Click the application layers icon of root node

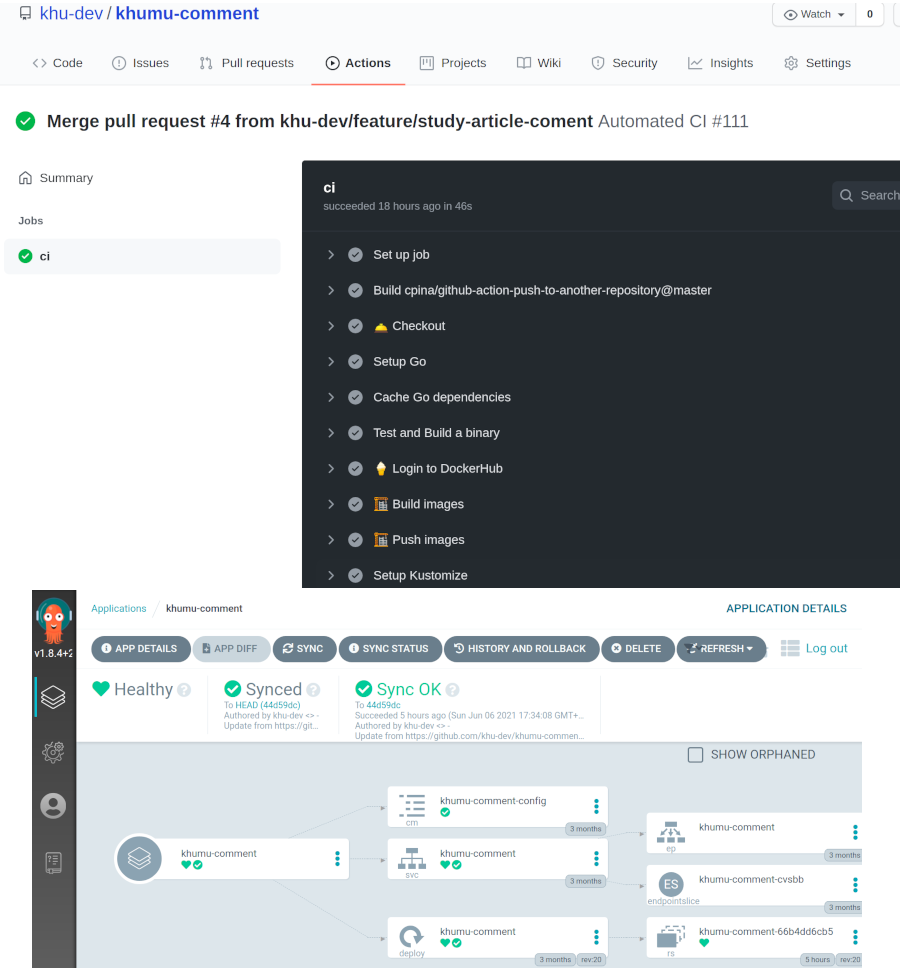click(140, 858)
